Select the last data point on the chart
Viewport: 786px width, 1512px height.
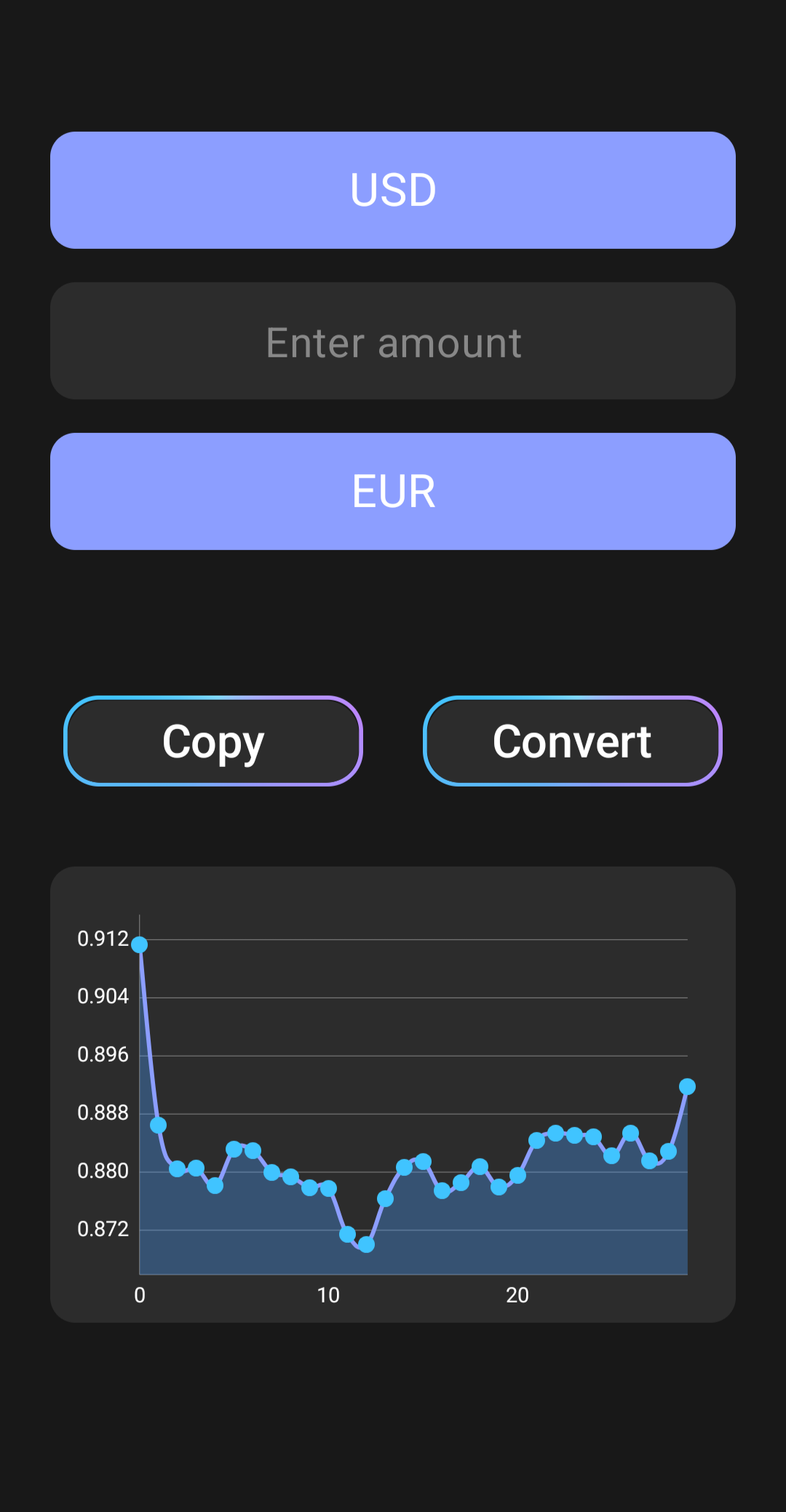[x=687, y=1086]
